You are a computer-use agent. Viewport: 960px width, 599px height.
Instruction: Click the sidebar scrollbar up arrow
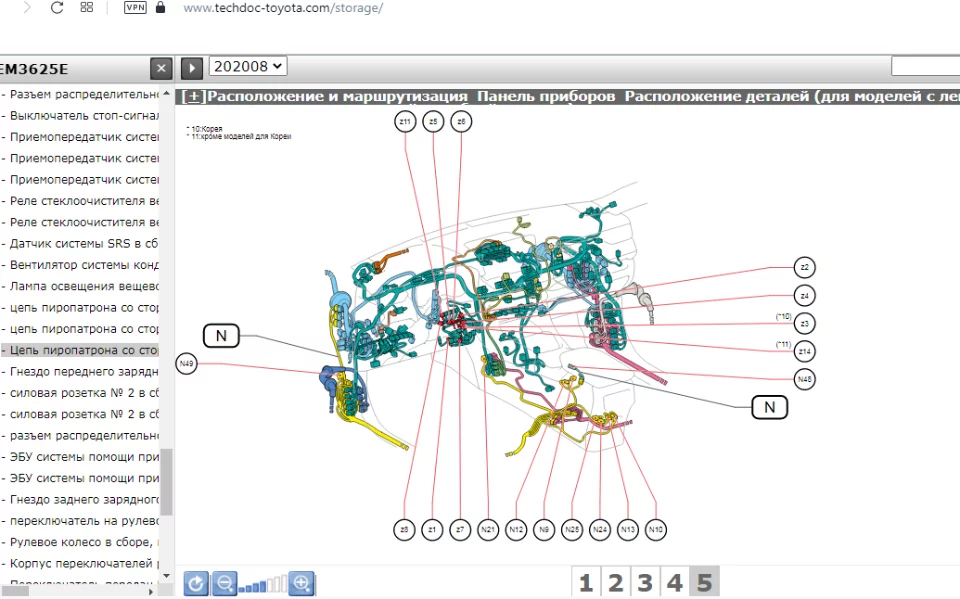(x=166, y=93)
